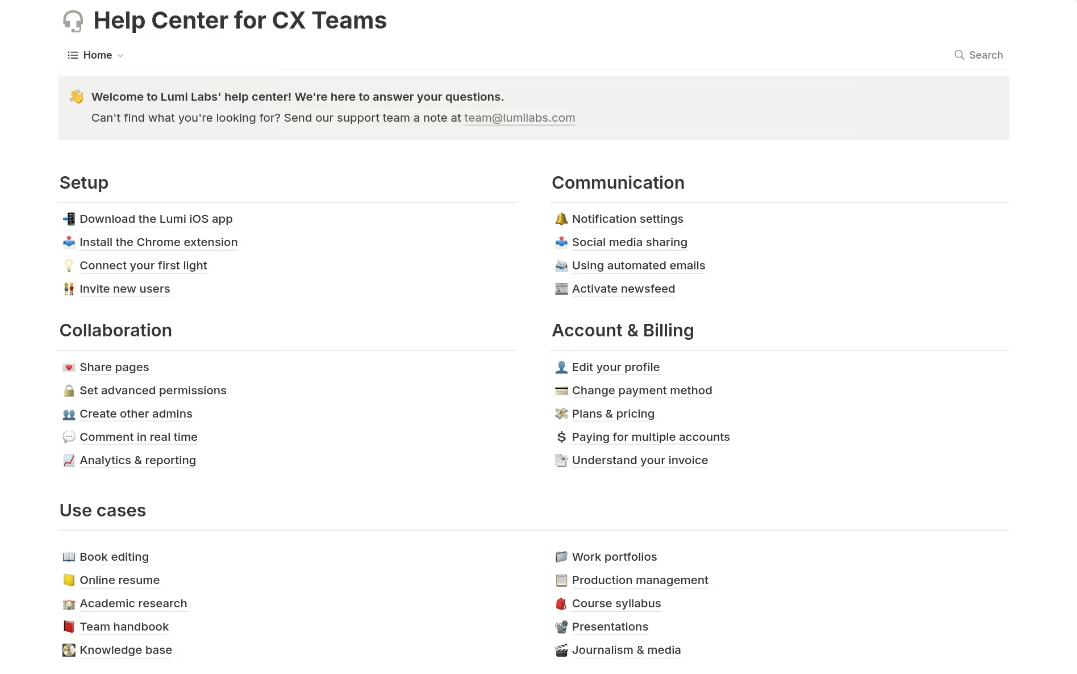Click the credit card icon beside Change payment method

(x=562, y=390)
